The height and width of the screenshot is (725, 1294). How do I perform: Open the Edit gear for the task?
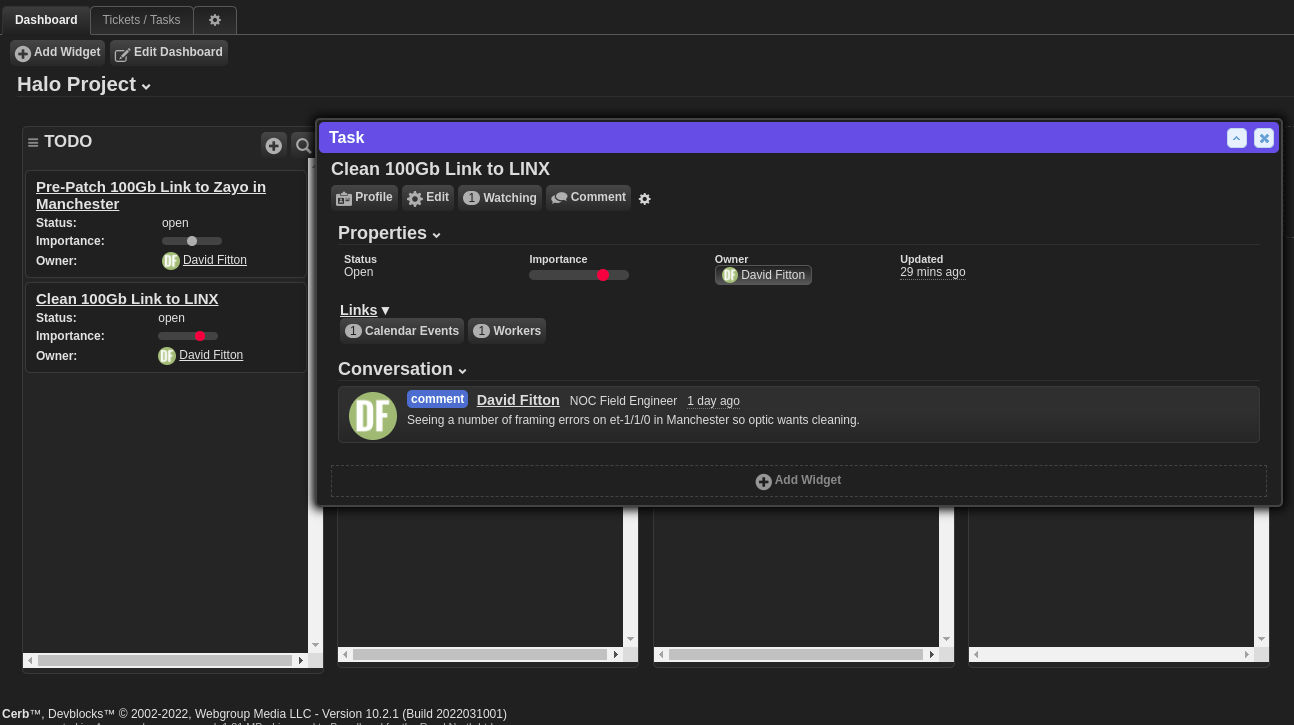(427, 197)
